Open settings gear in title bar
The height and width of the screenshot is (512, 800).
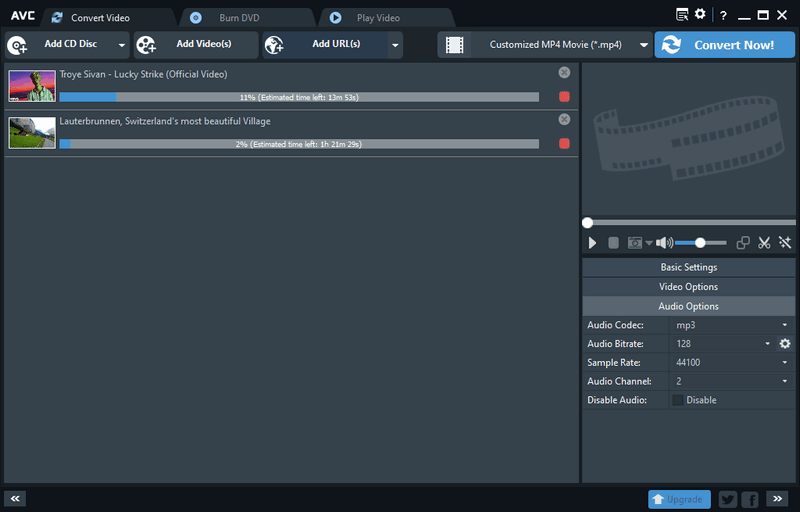(700, 14)
